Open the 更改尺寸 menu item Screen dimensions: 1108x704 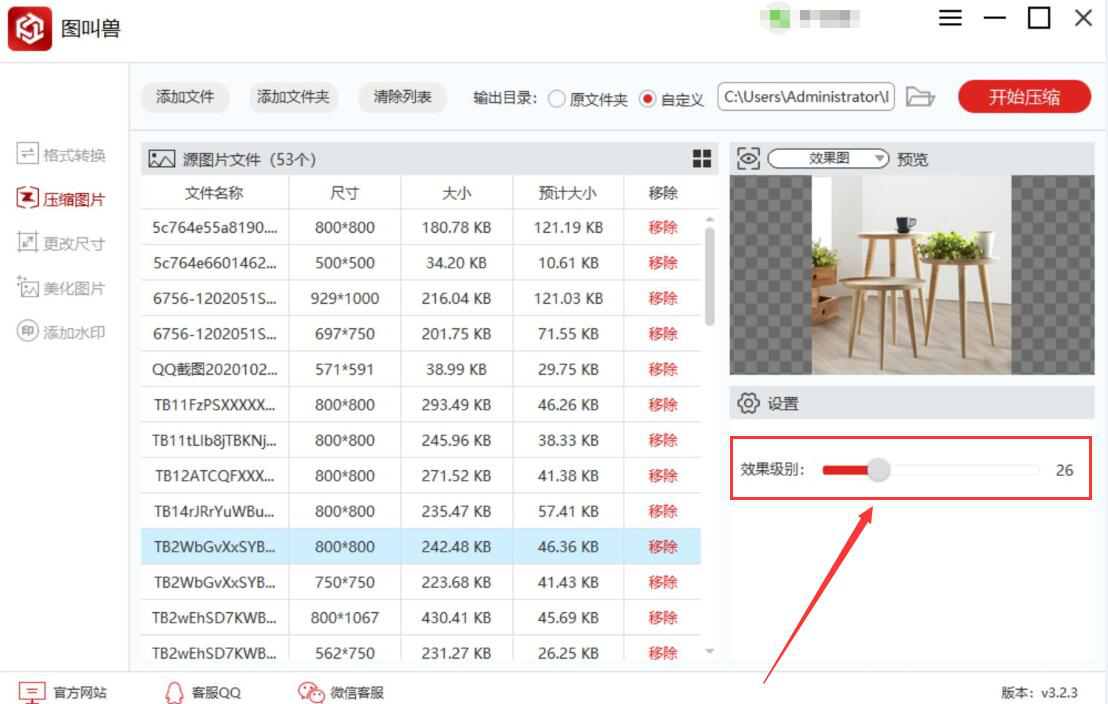pos(61,243)
